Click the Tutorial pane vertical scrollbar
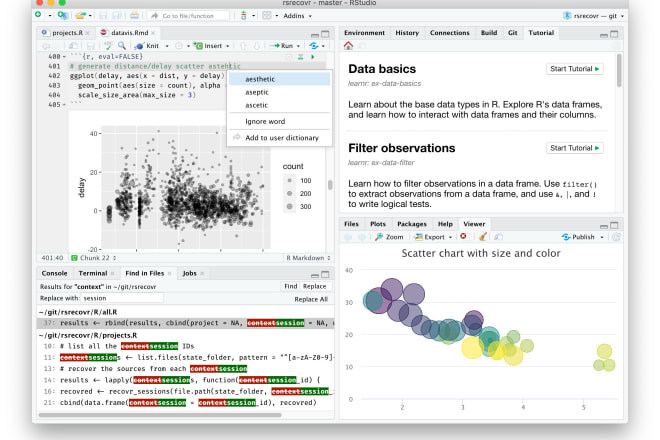The width and height of the screenshot is (660, 440). (619, 70)
